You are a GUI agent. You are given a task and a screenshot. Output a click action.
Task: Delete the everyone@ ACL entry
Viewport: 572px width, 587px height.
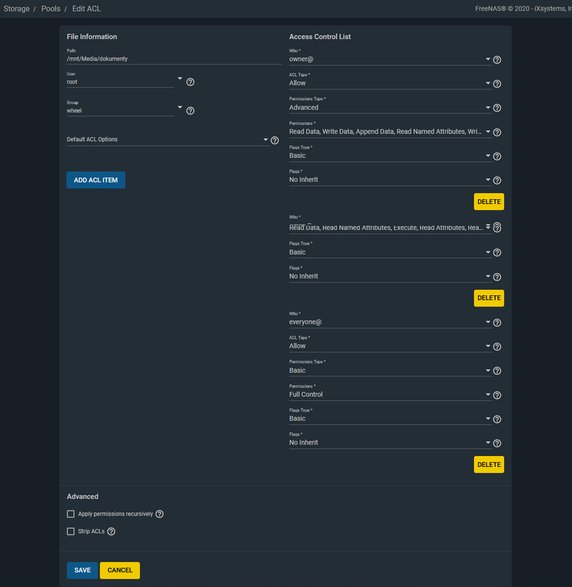[489, 465]
